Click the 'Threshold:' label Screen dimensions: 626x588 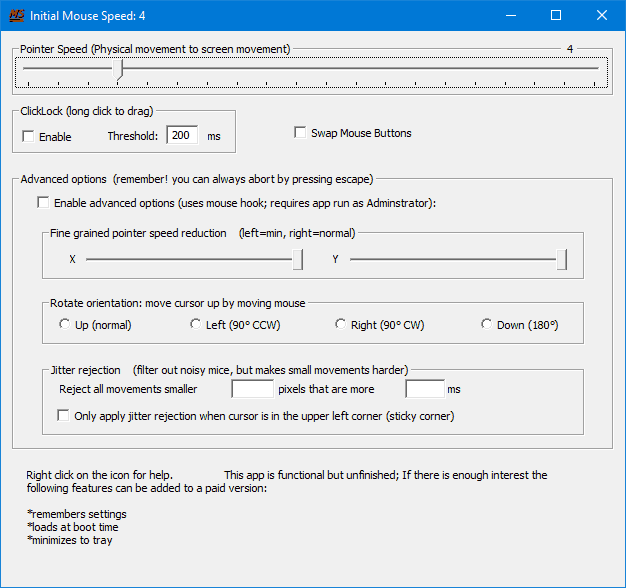(x=133, y=136)
